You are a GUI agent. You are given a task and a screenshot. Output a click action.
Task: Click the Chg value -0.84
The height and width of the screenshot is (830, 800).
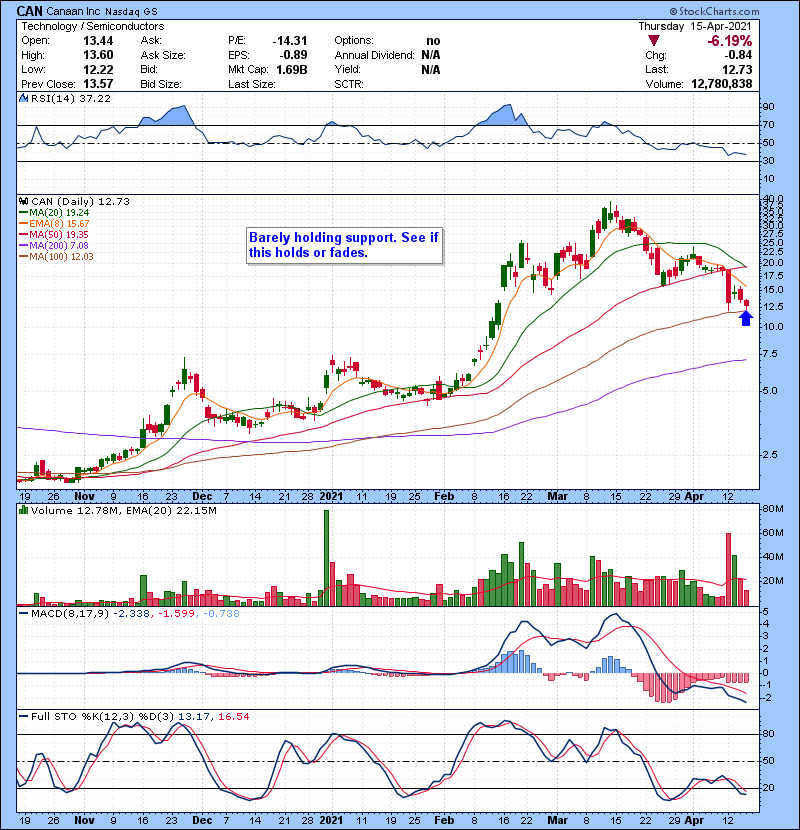tap(738, 55)
